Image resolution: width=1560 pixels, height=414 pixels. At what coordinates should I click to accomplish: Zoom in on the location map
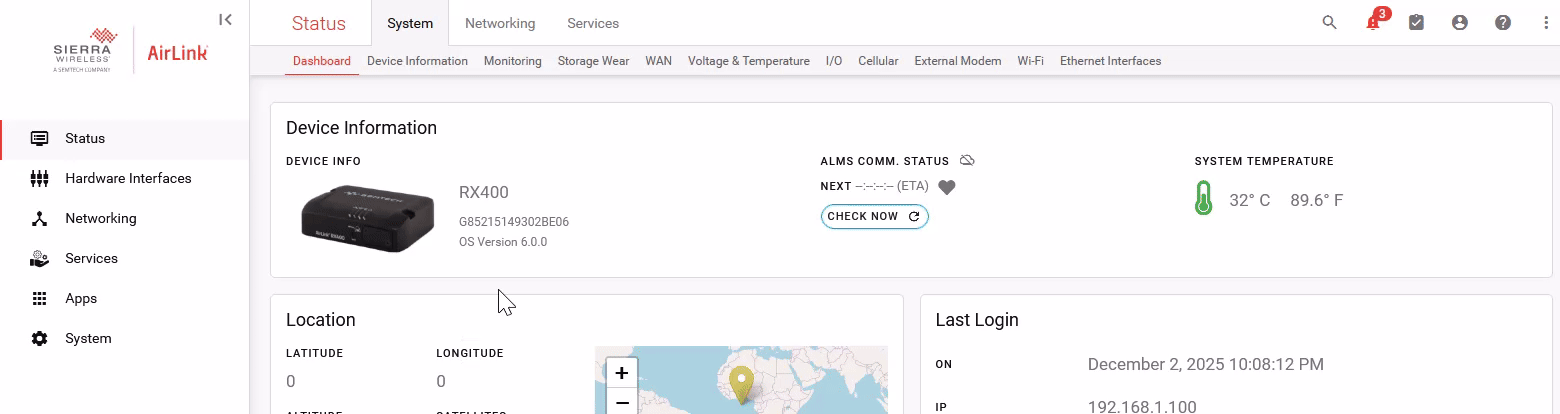click(x=621, y=373)
